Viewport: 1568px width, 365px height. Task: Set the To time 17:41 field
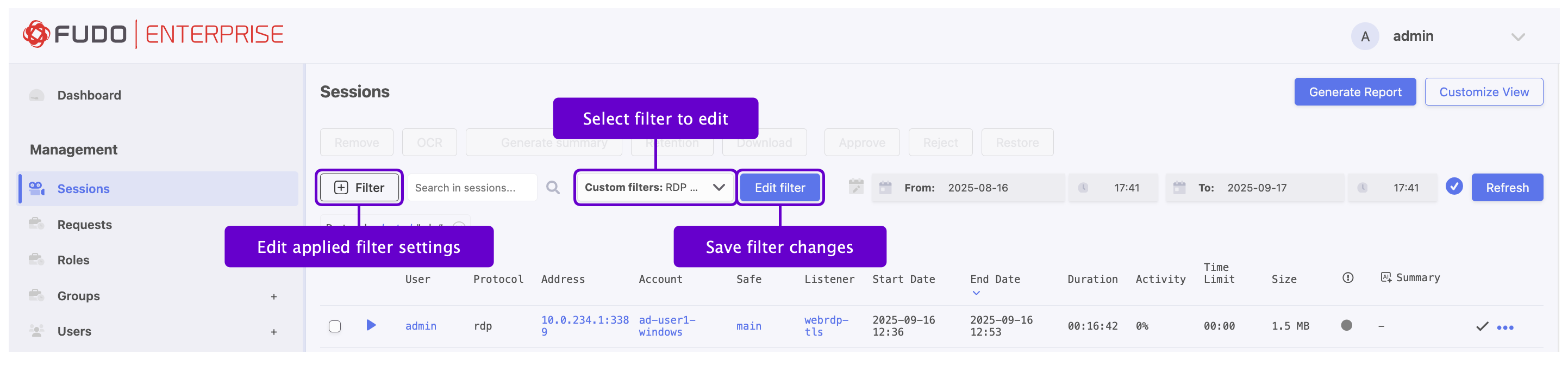1392,188
